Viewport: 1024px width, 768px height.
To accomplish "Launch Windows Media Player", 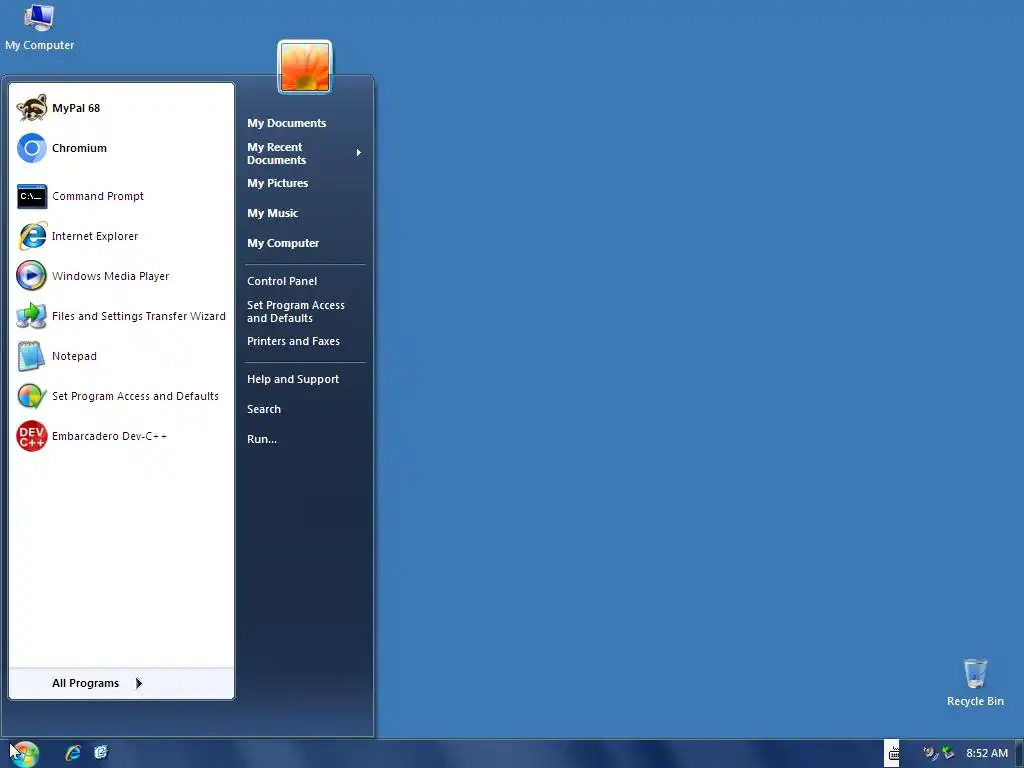I will [x=121, y=276].
